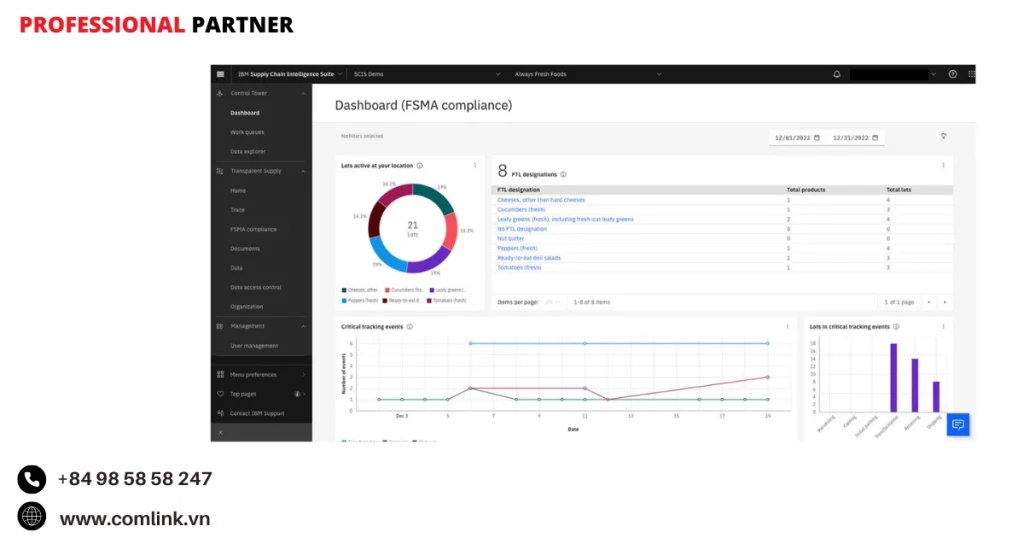1024x538 pixels.
Task: Click the Menu preferences icon
Action: (220, 375)
